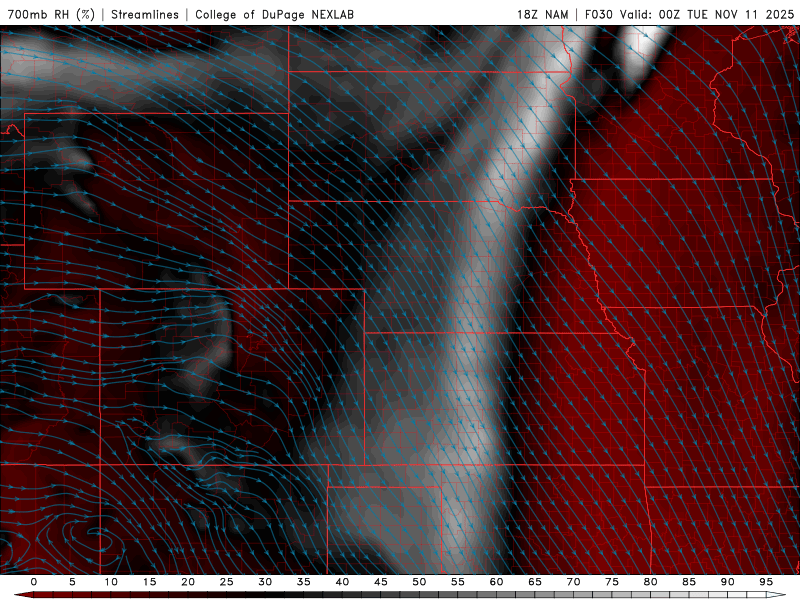Click the "F030" forecast hour text
This screenshot has width=800, height=600.
pos(598,14)
